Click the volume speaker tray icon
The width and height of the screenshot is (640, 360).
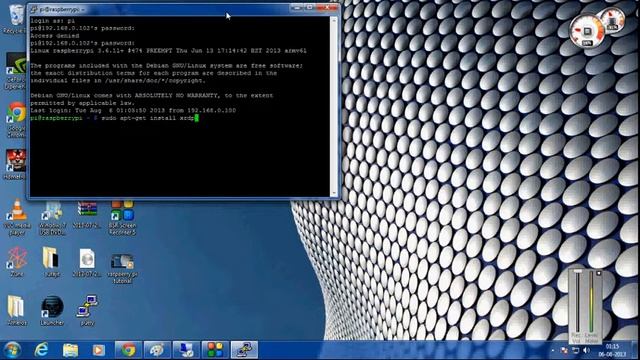pyautogui.click(x=587, y=350)
